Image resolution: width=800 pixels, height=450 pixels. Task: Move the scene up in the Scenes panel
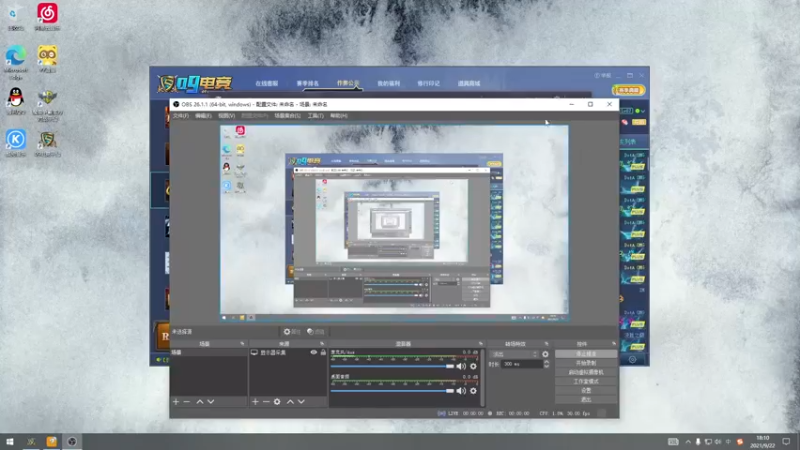tap(200, 402)
